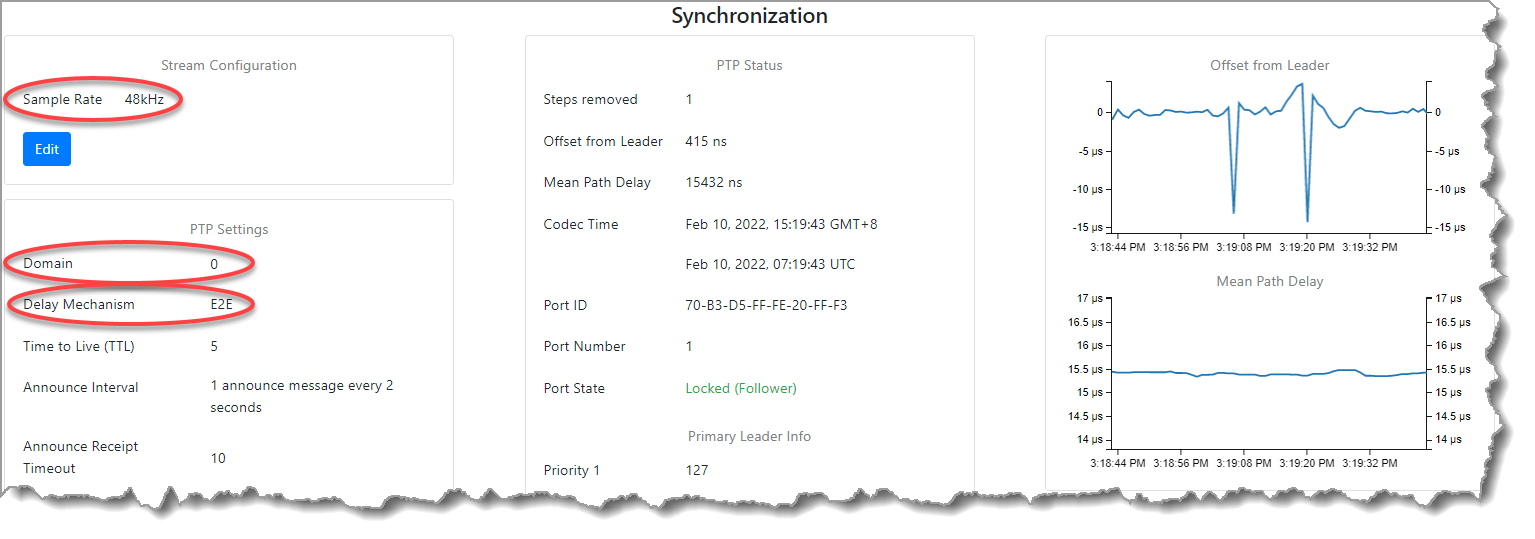The width and height of the screenshot is (1535, 539).
Task: Click the UTC codec time value
Action: [770, 265]
